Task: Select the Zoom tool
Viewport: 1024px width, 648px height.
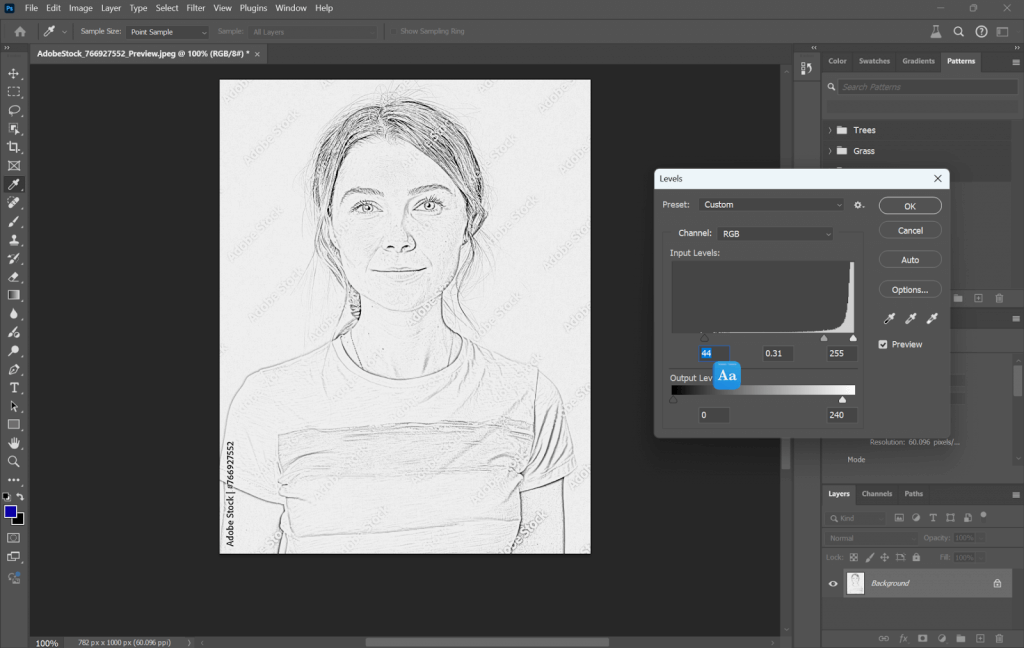Action: point(14,461)
